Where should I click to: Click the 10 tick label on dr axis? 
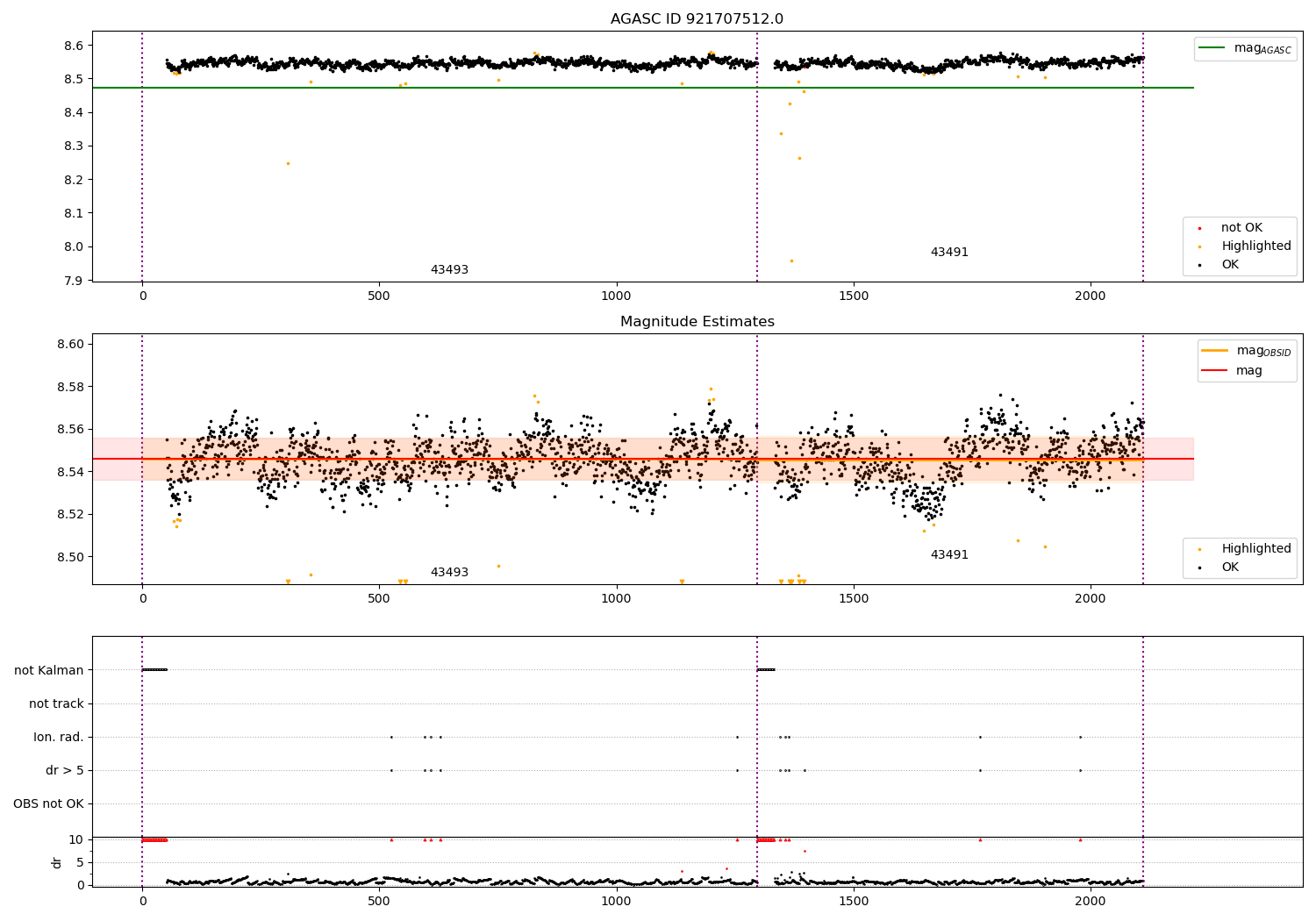click(x=76, y=839)
